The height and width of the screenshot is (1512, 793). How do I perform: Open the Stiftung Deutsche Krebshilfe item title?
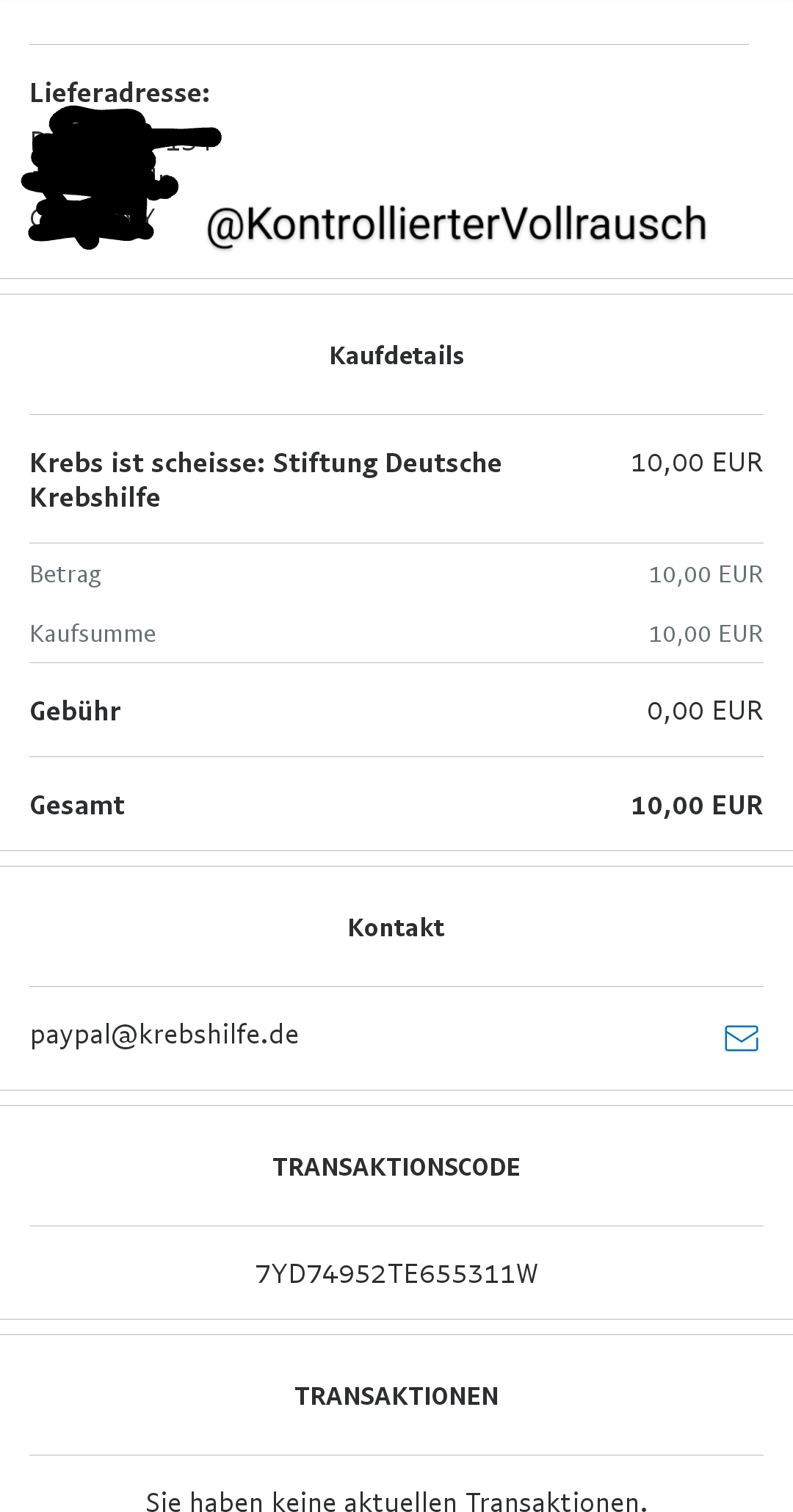(x=265, y=480)
